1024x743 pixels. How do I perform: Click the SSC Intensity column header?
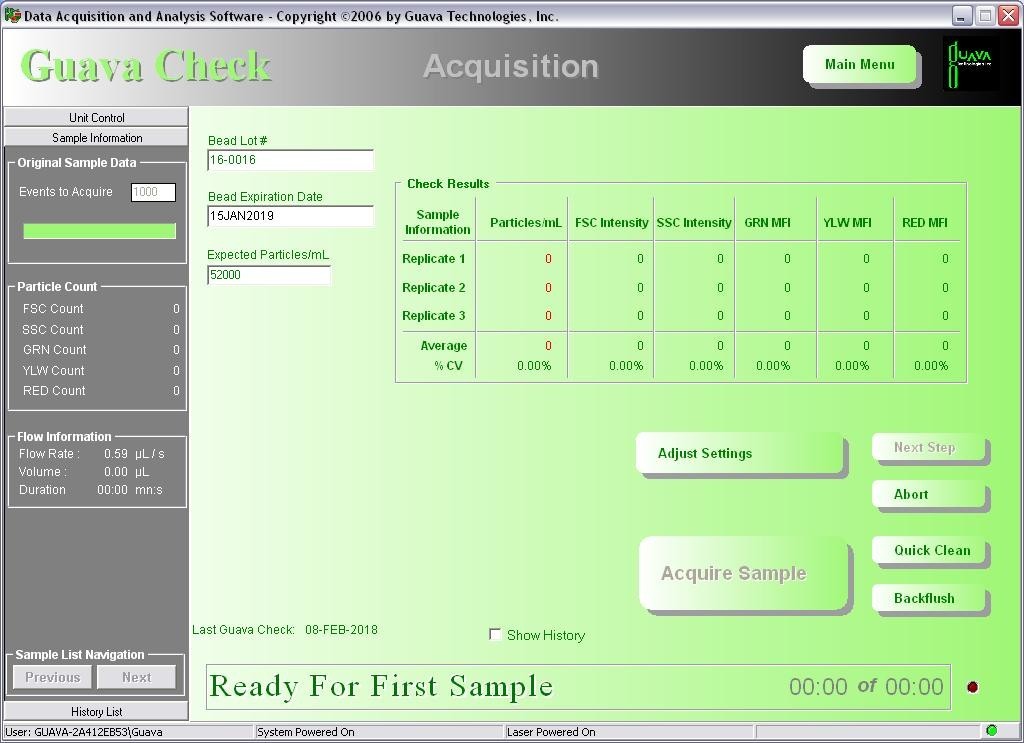click(x=694, y=223)
